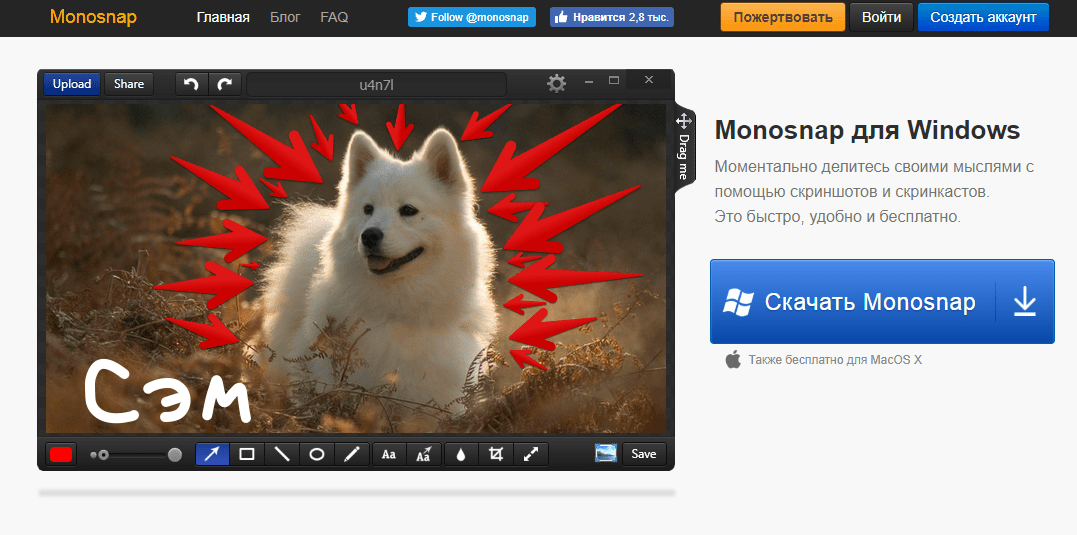This screenshot has width=1077, height=535.
Task: Click the Share button
Action: (x=129, y=84)
